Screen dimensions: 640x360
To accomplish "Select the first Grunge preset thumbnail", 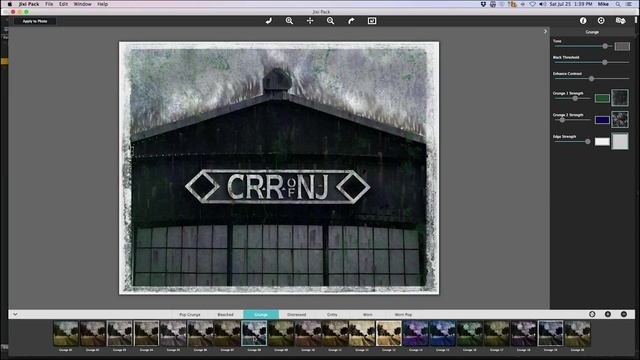I will point(66,333).
